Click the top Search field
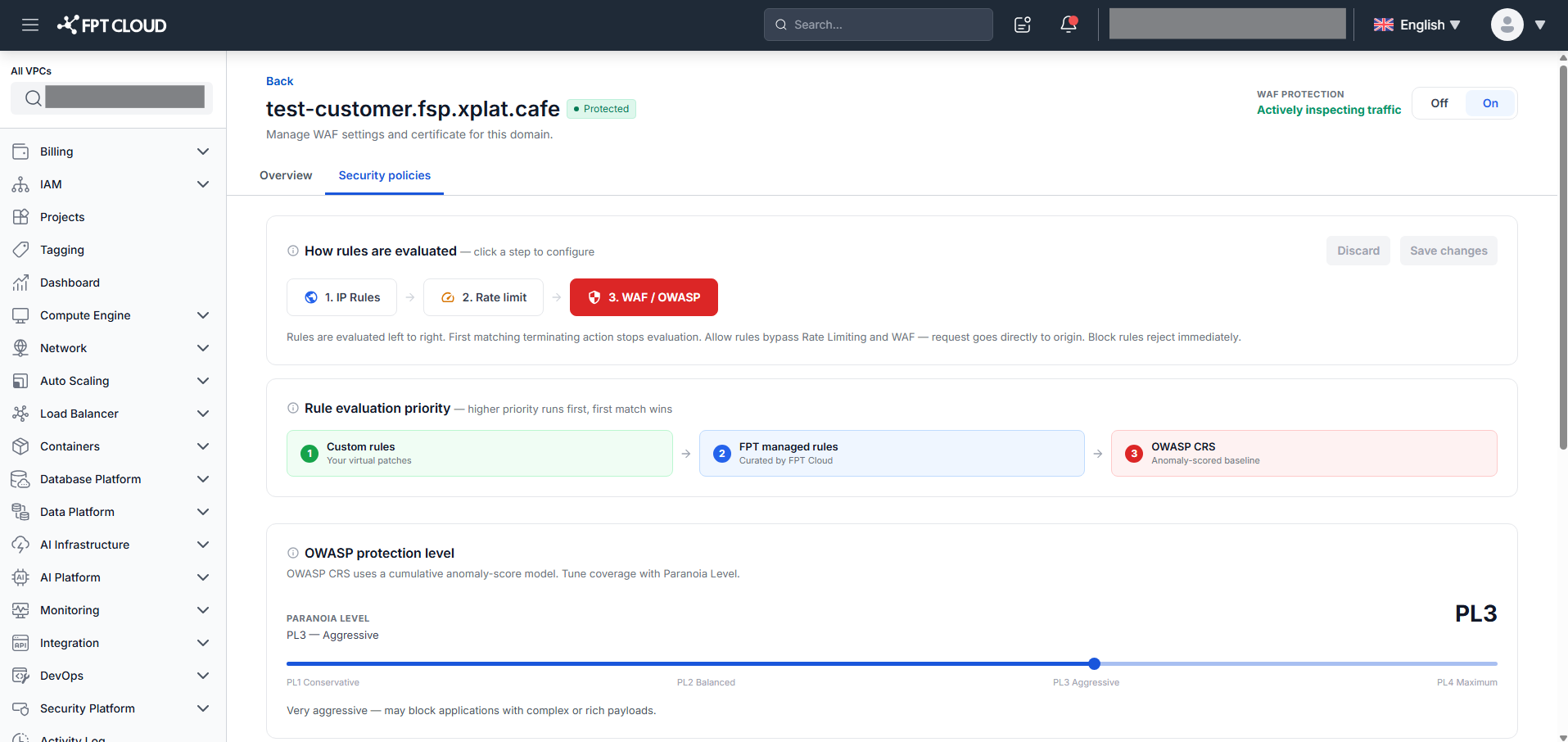Image resolution: width=1568 pixels, height=742 pixels. click(879, 25)
